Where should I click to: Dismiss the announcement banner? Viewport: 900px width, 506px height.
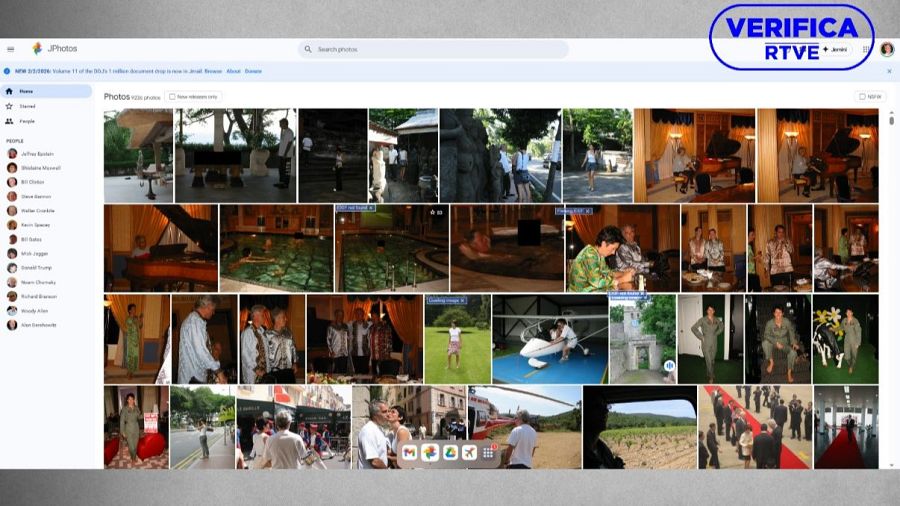pos(889,71)
